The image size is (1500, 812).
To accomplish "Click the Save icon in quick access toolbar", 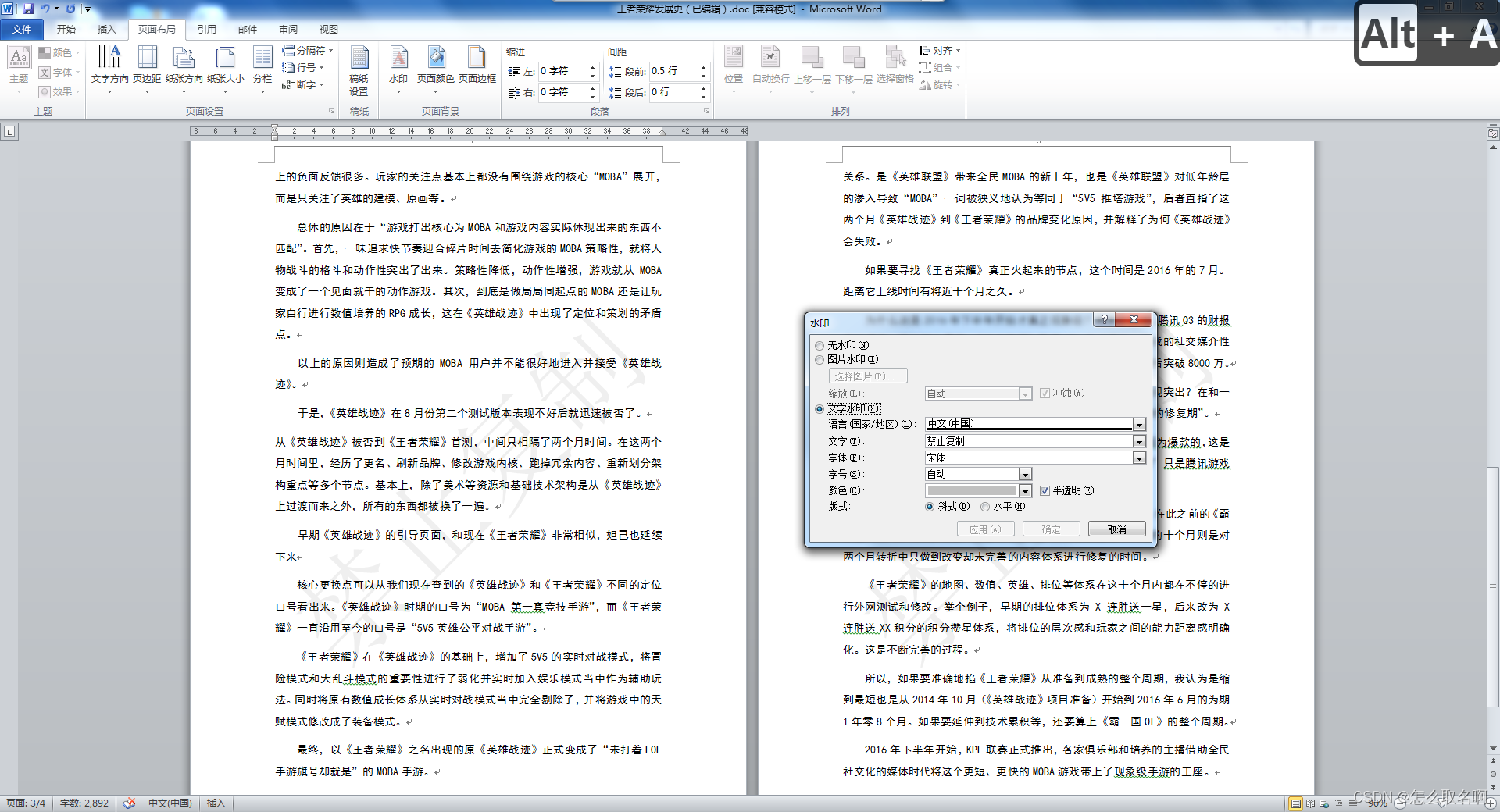I will click(x=28, y=9).
